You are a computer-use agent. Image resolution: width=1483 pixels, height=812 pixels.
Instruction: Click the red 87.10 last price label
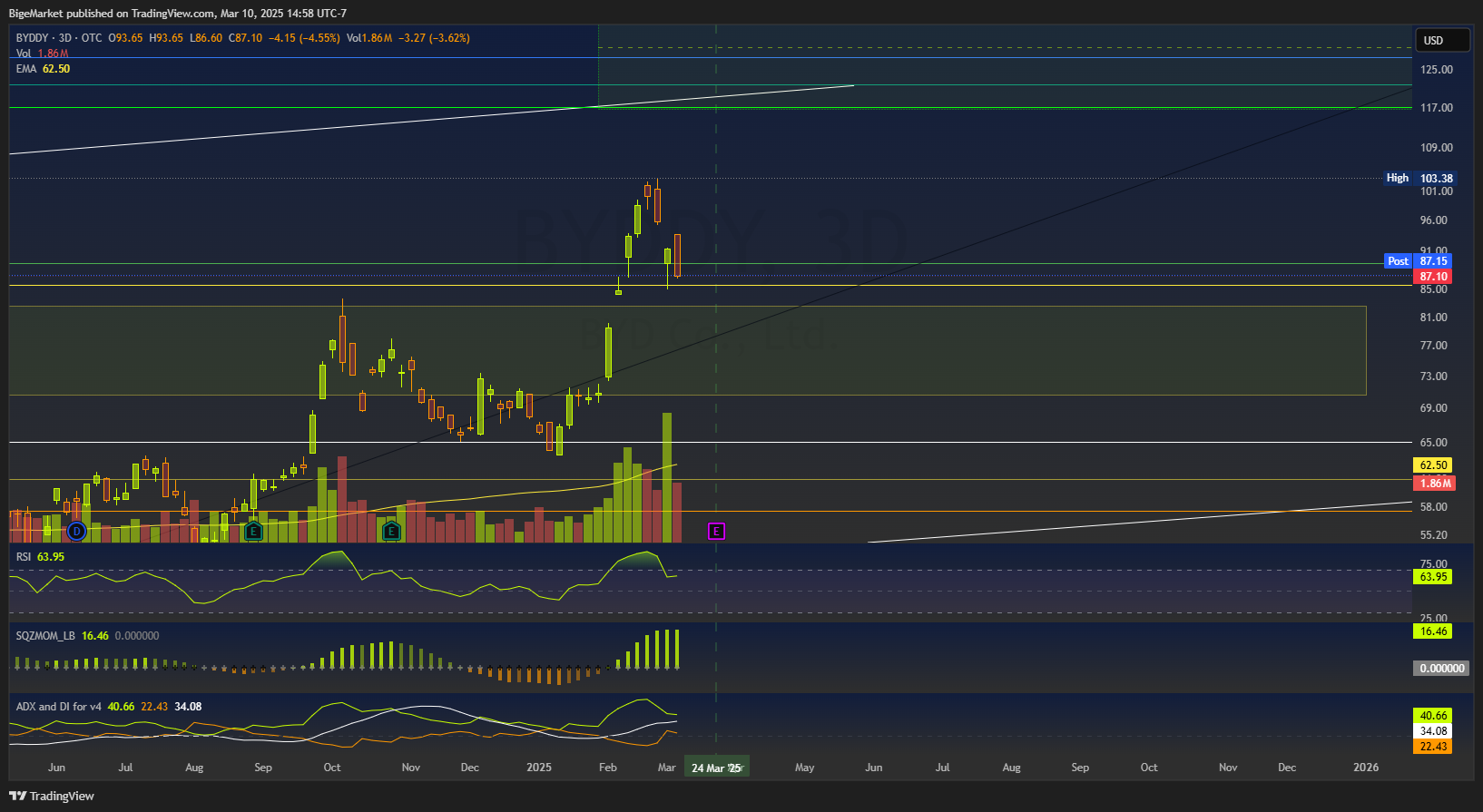click(1433, 277)
